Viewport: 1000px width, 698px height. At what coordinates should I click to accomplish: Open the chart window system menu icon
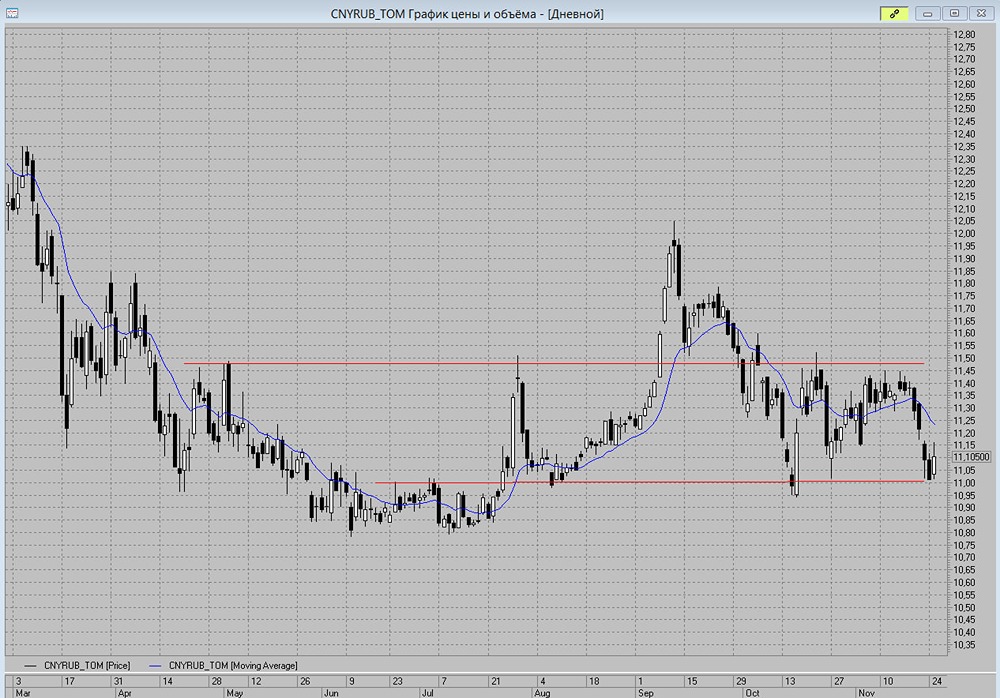[x=12, y=13]
